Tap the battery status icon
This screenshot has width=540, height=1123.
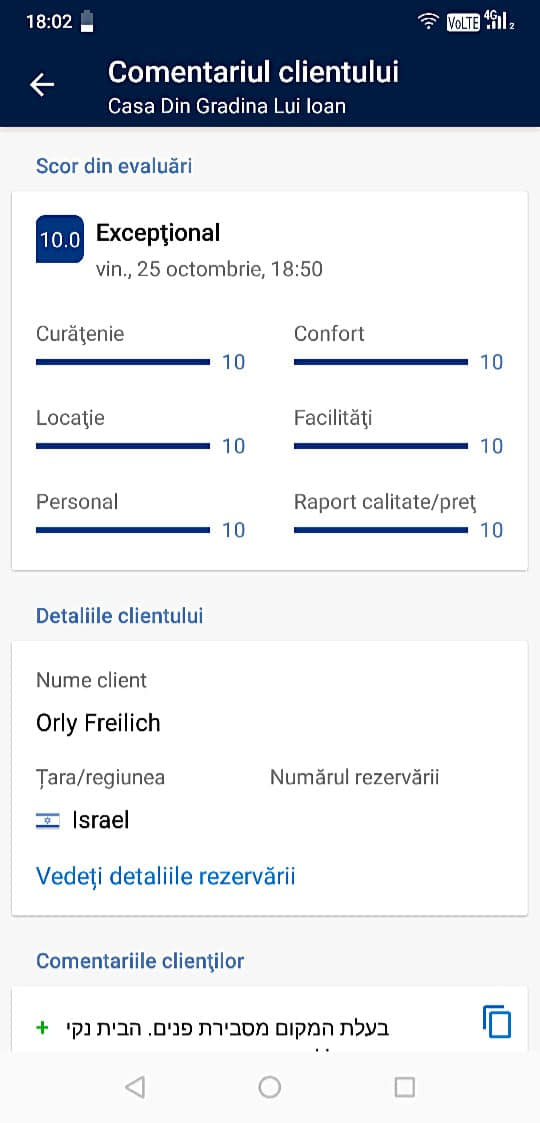(87, 21)
